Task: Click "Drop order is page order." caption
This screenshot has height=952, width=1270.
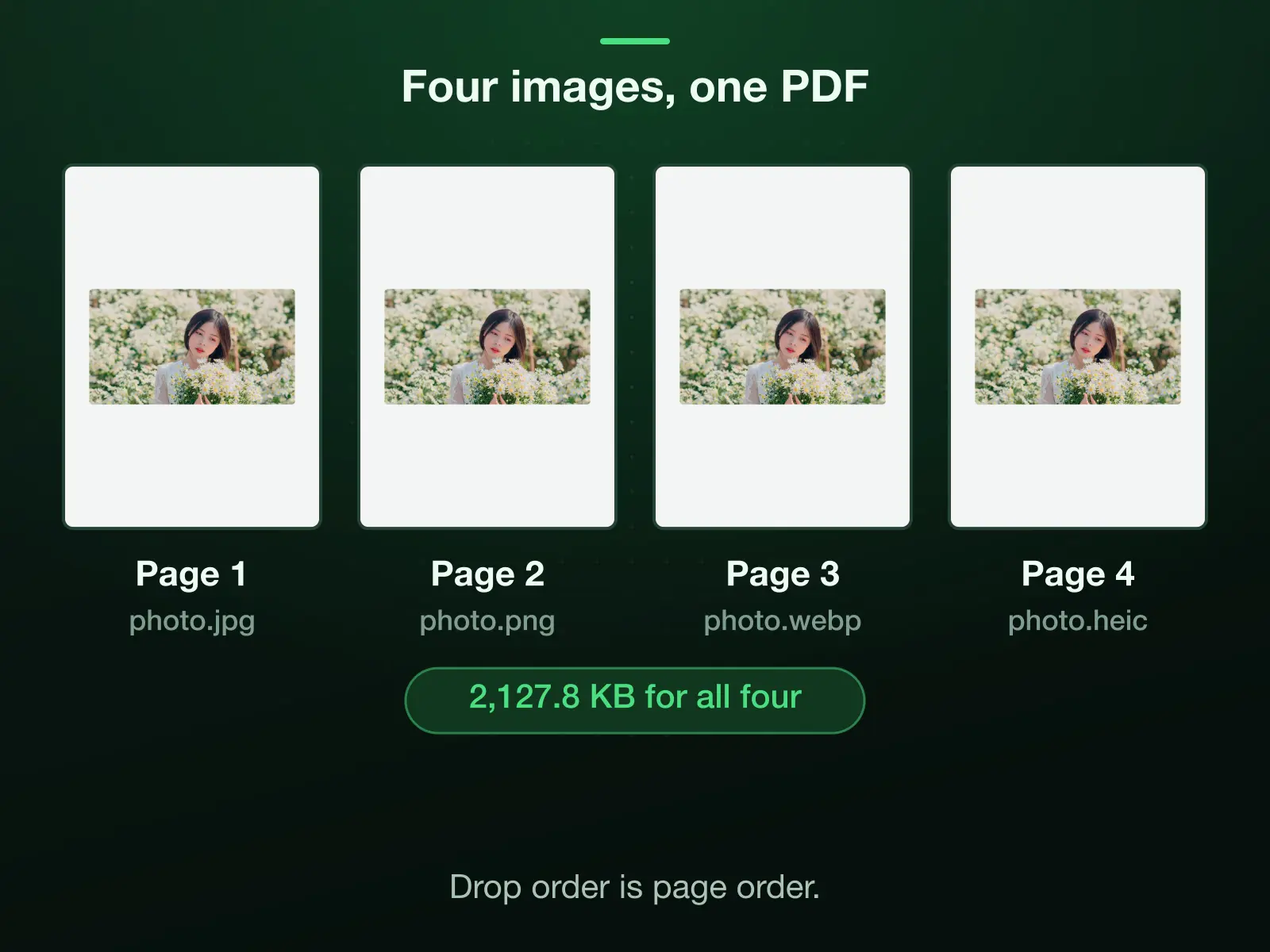Action: (635, 887)
